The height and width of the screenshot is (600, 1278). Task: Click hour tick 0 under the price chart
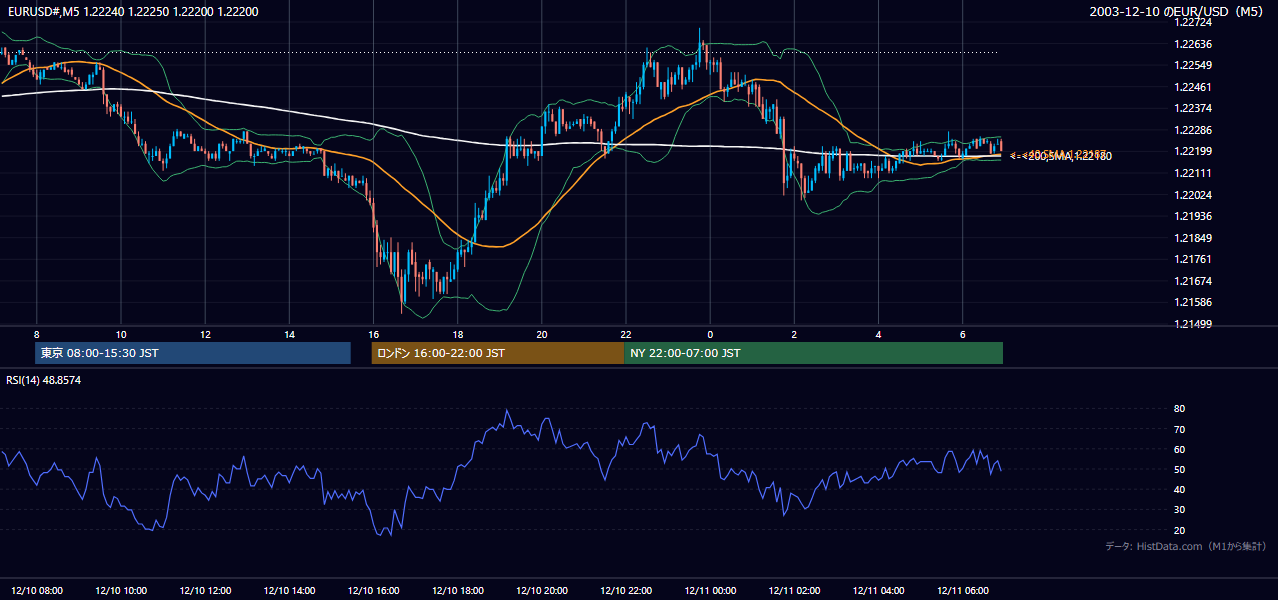pyautogui.click(x=710, y=334)
